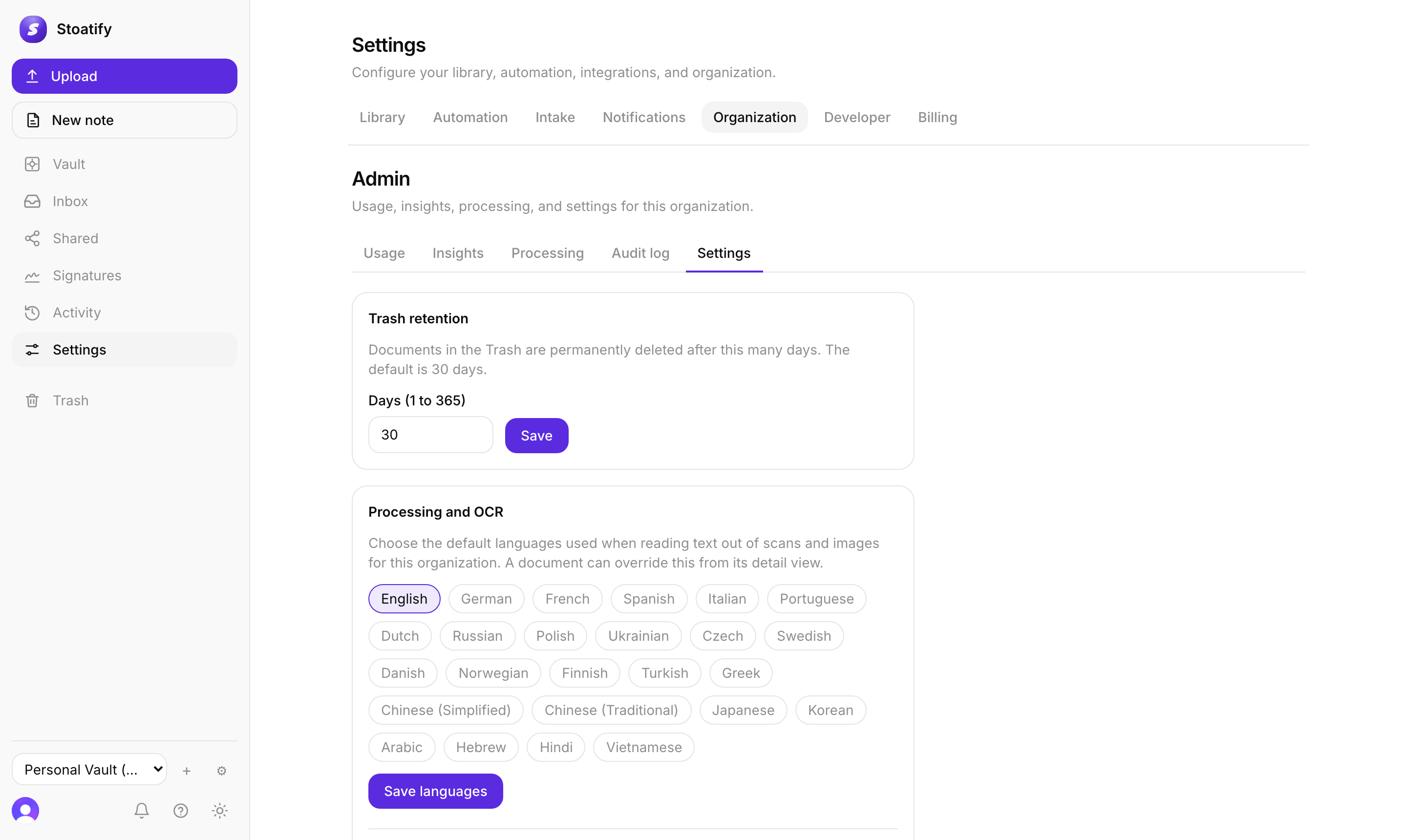Open notifications bell icon
1407x840 pixels.
(x=142, y=811)
